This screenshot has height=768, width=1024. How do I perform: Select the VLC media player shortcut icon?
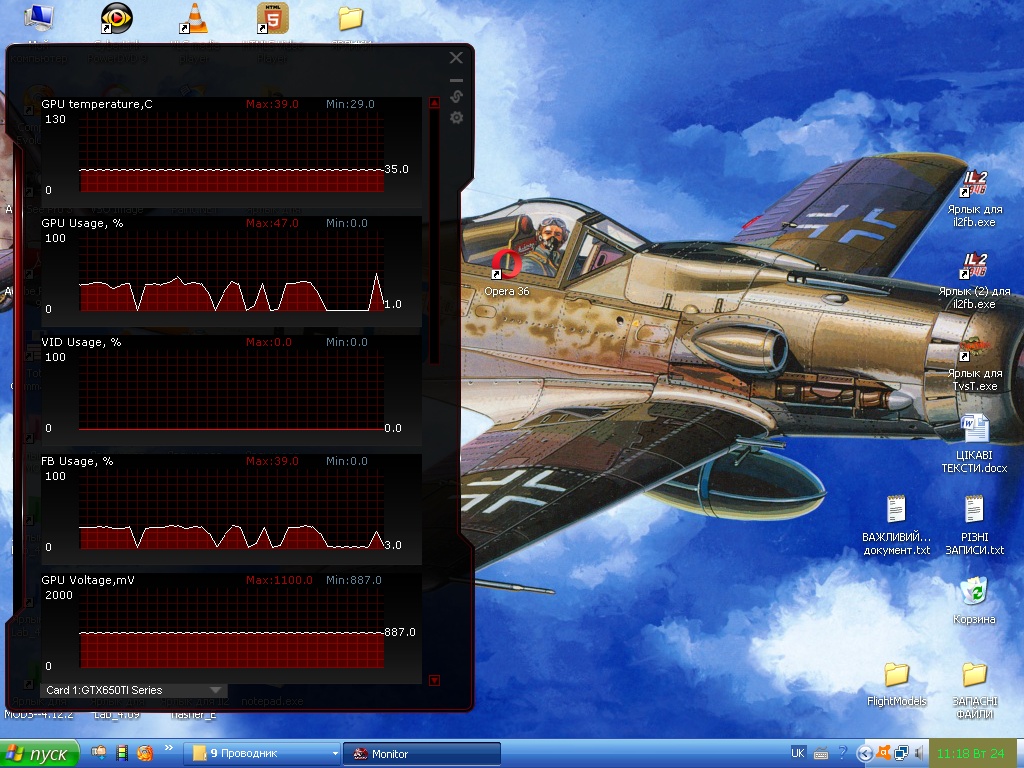[x=194, y=18]
